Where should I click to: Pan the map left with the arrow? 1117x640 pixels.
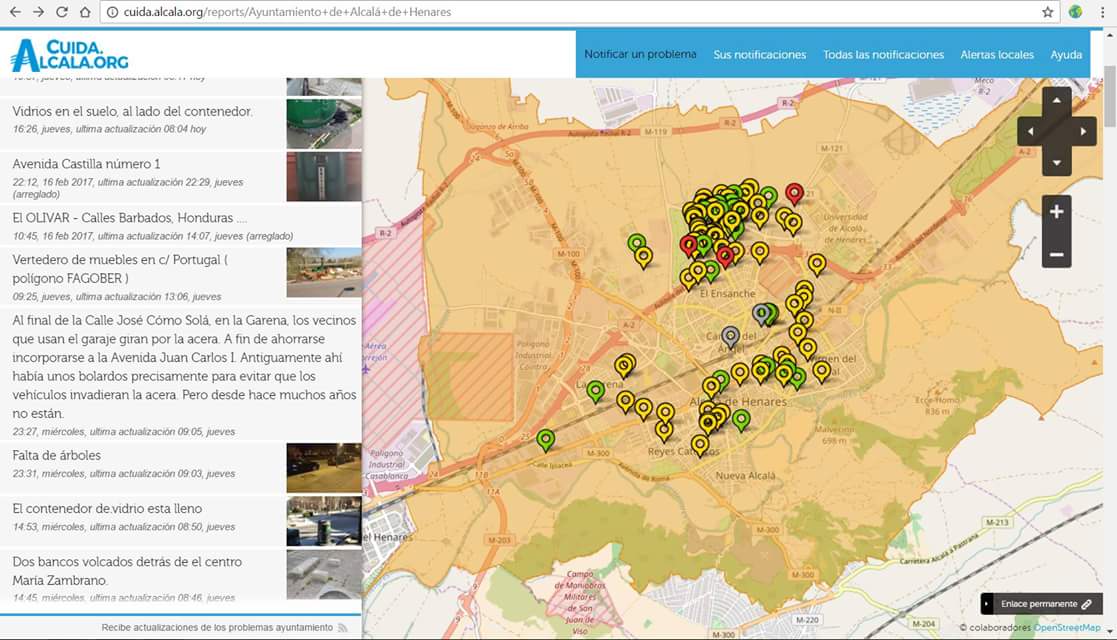[1031, 131]
